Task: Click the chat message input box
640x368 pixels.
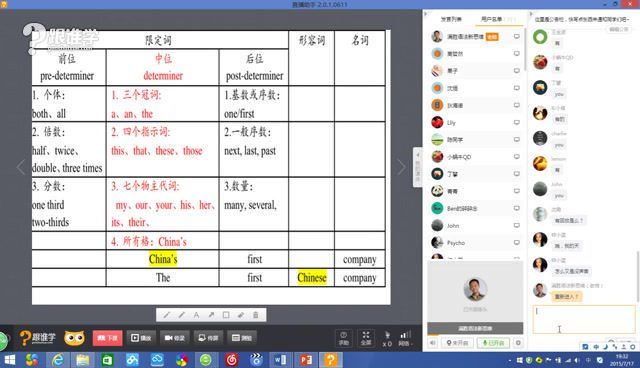Action: (584, 319)
